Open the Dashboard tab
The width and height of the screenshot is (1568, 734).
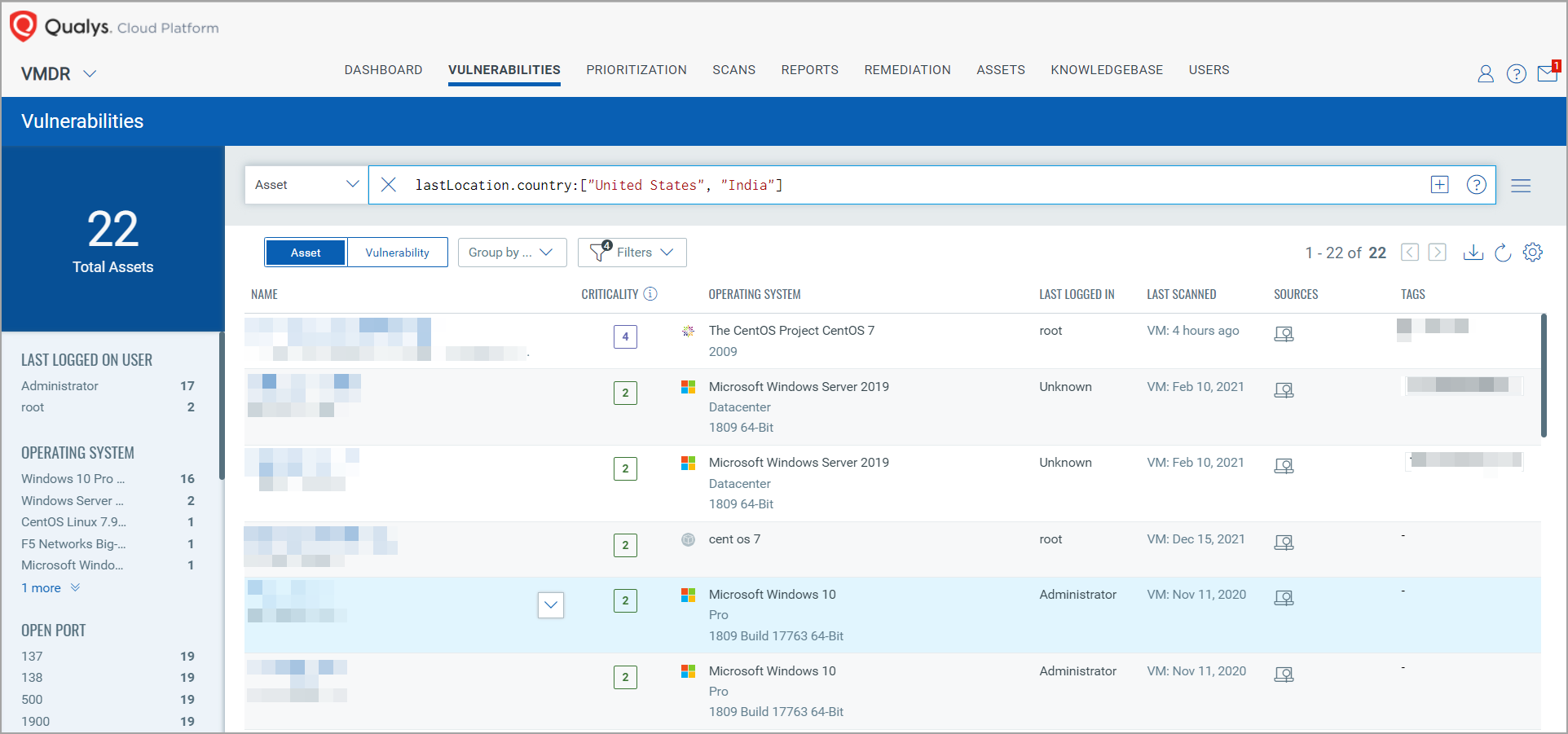point(383,70)
